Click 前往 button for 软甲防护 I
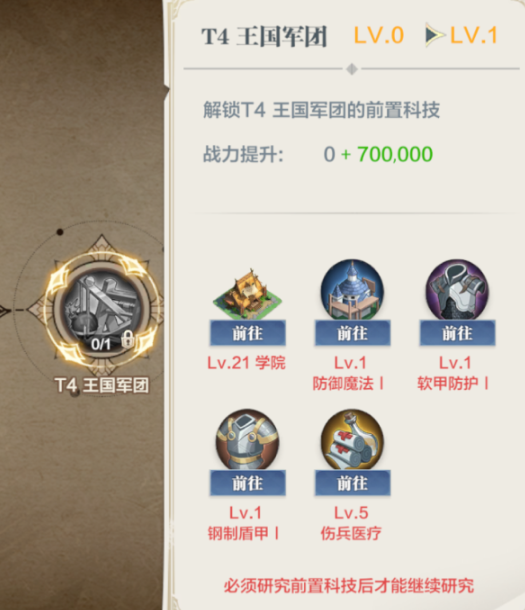The width and height of the screenshot is (525, 610). [x=457, y=333]
